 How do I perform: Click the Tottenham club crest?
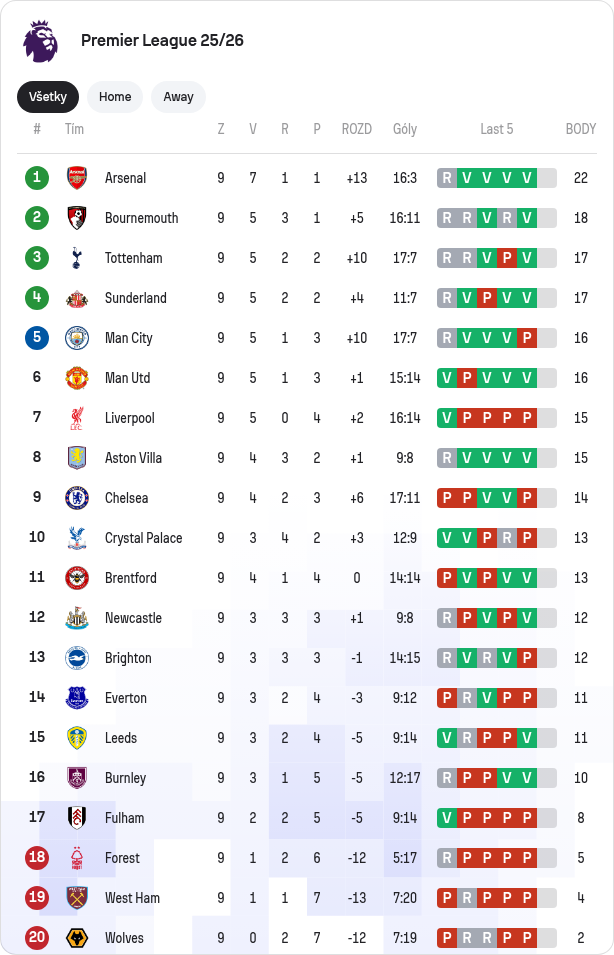point(77,258)
